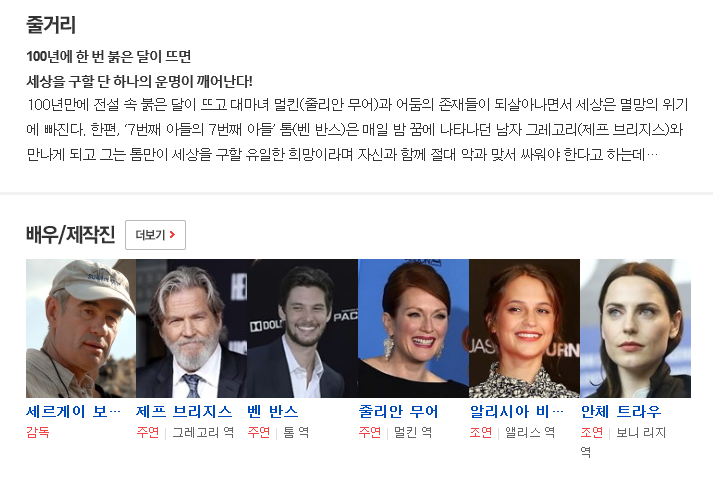Click the 더보기 button next to 배우/제작진
Image resolution: width=713 pixels, height=477 pixels.
[155, 235]
